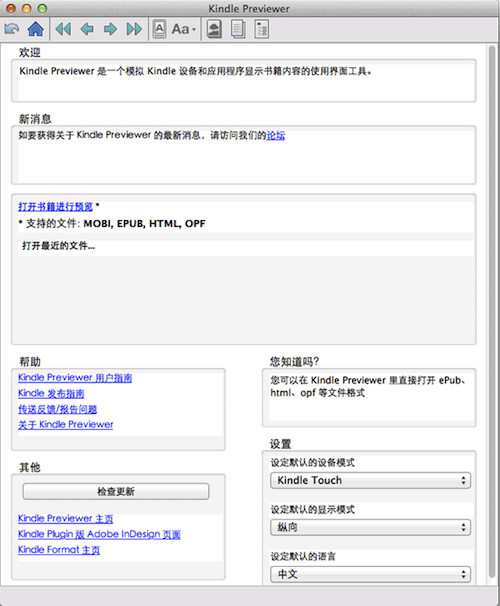Viewport: 500px width, 606px height.
Task: Click the 打开最近的文件... row
Action: [246, 246]
